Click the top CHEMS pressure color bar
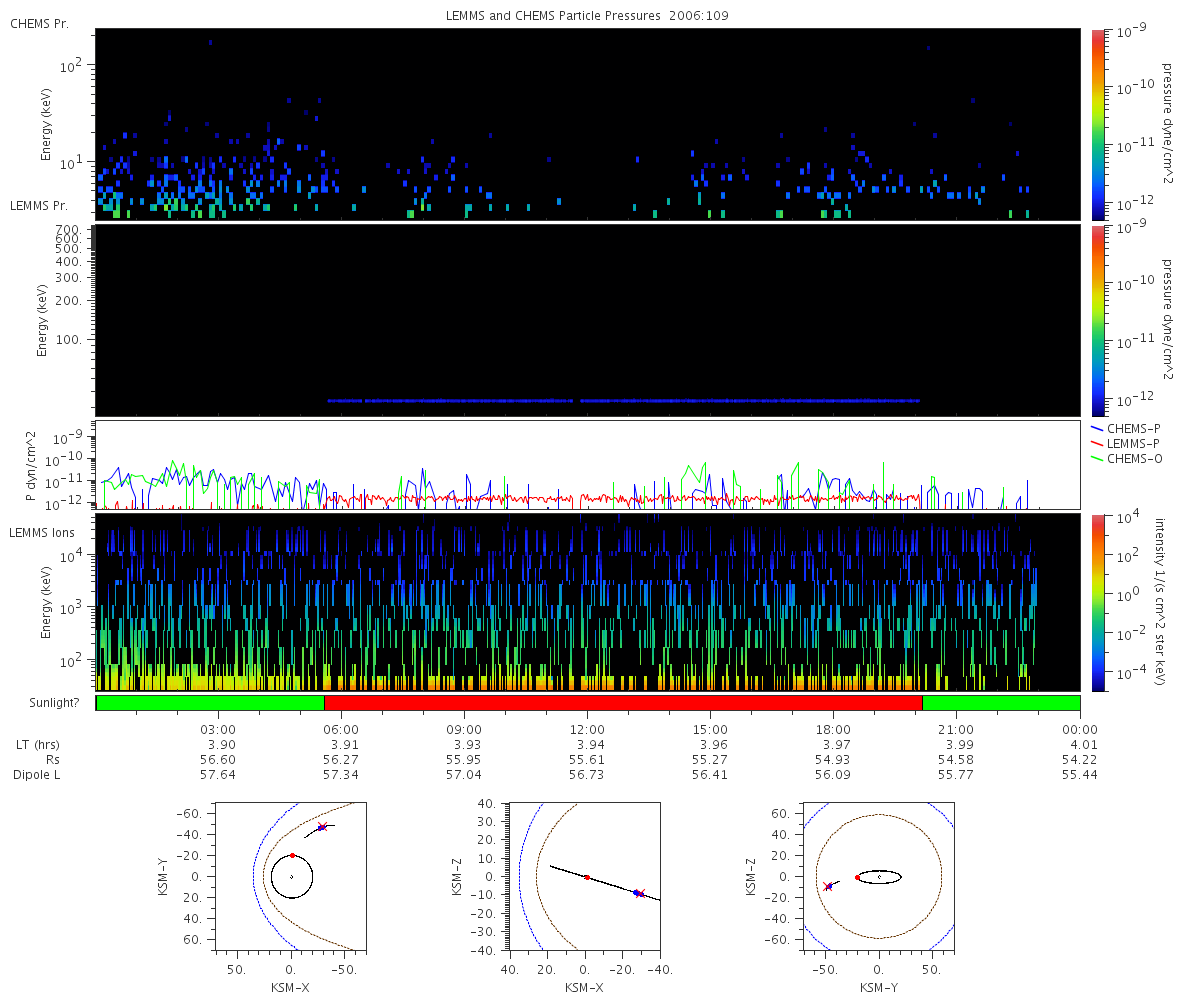The height and width of the screenshot is (1000, 1200). (1097, 124)
